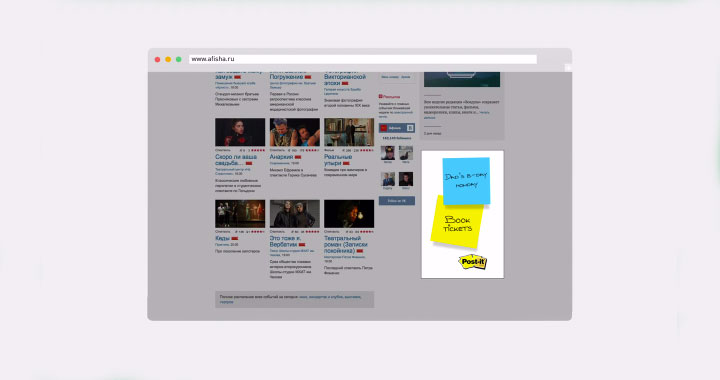Image resolution: width=720 pixels, height=380 pixels.
Task: Open the Реальные упыри film thumbnail
Action: click(349, 132)
